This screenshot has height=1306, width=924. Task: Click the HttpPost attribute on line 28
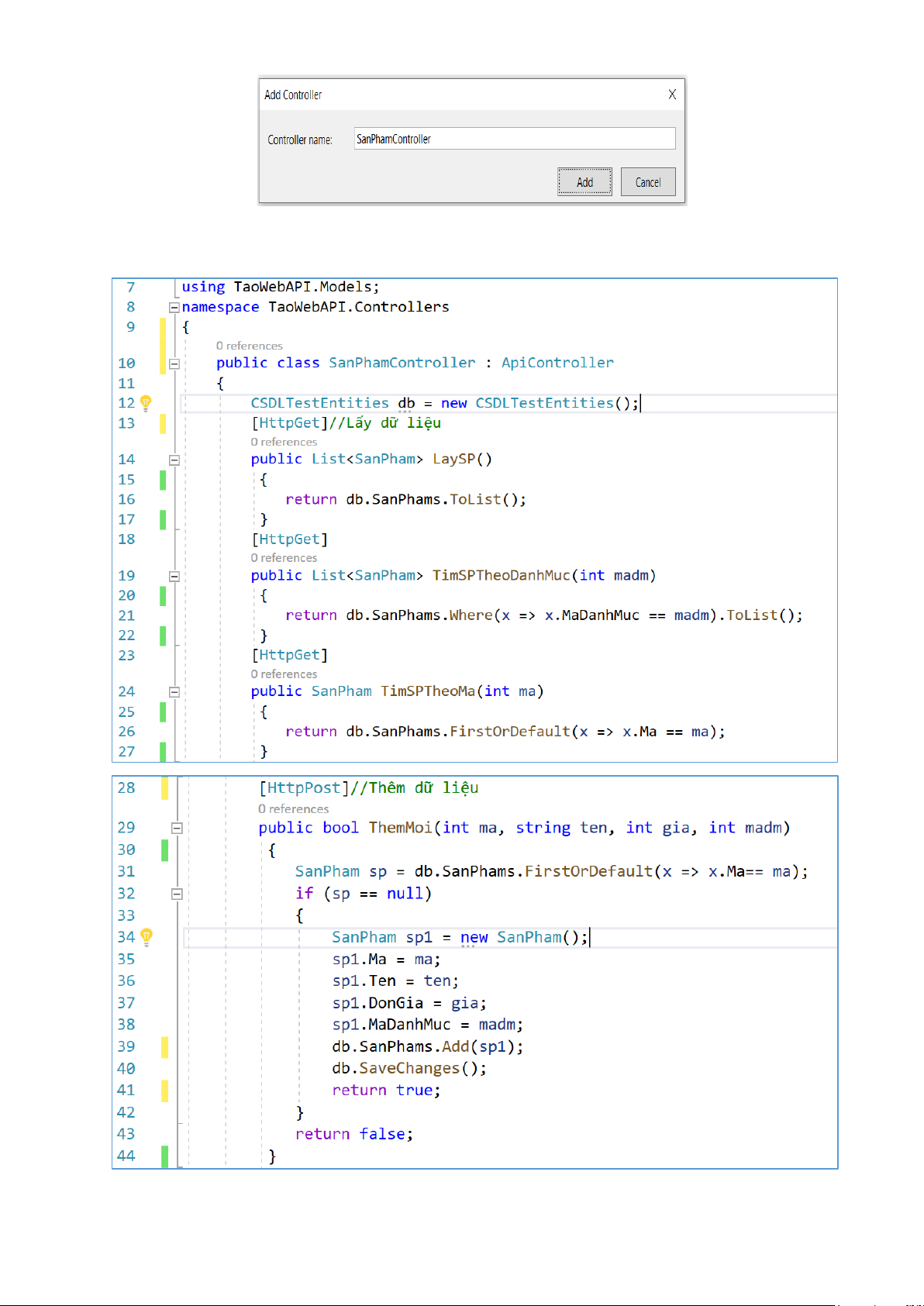(x=303, y=787)
